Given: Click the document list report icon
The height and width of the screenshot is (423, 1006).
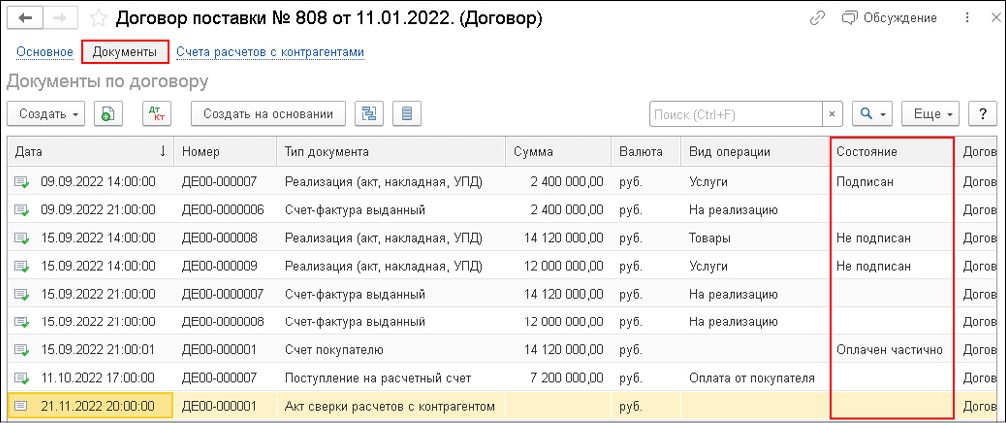Looking at the screenshot, I should (x=407, y=114).
